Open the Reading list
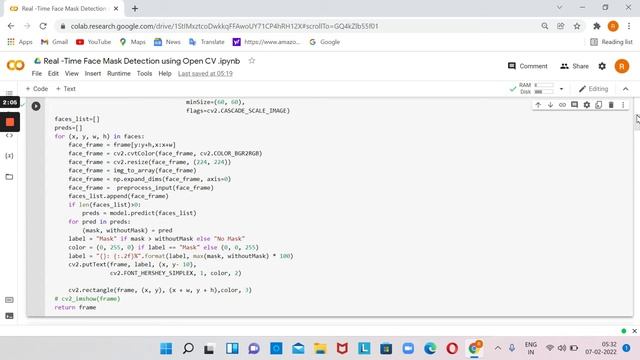Image resolution: width=640 pixels, height=360 pixels. [611, 42]
